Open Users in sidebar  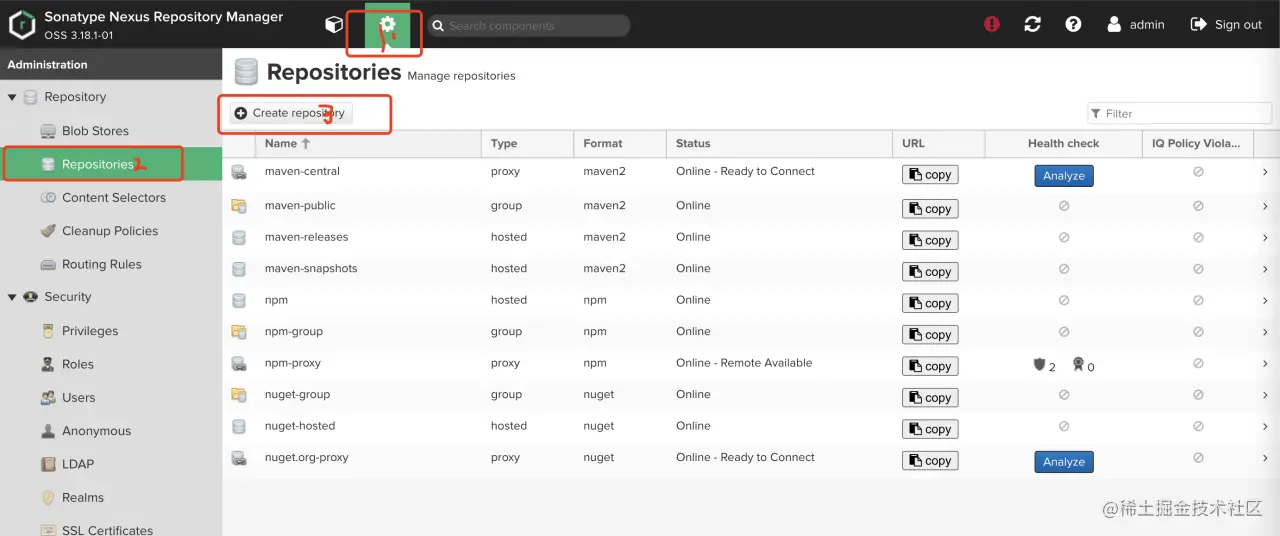pos(78,397)
